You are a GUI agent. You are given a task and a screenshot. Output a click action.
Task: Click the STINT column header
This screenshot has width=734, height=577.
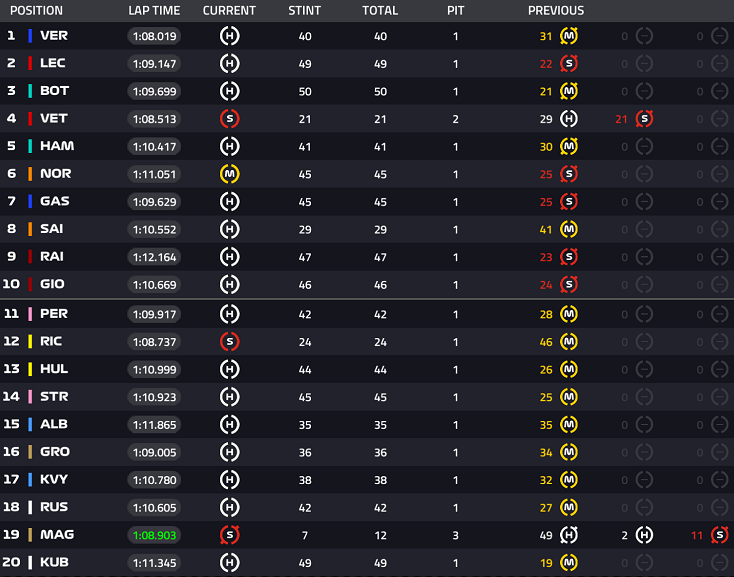[x=304, y=10]
